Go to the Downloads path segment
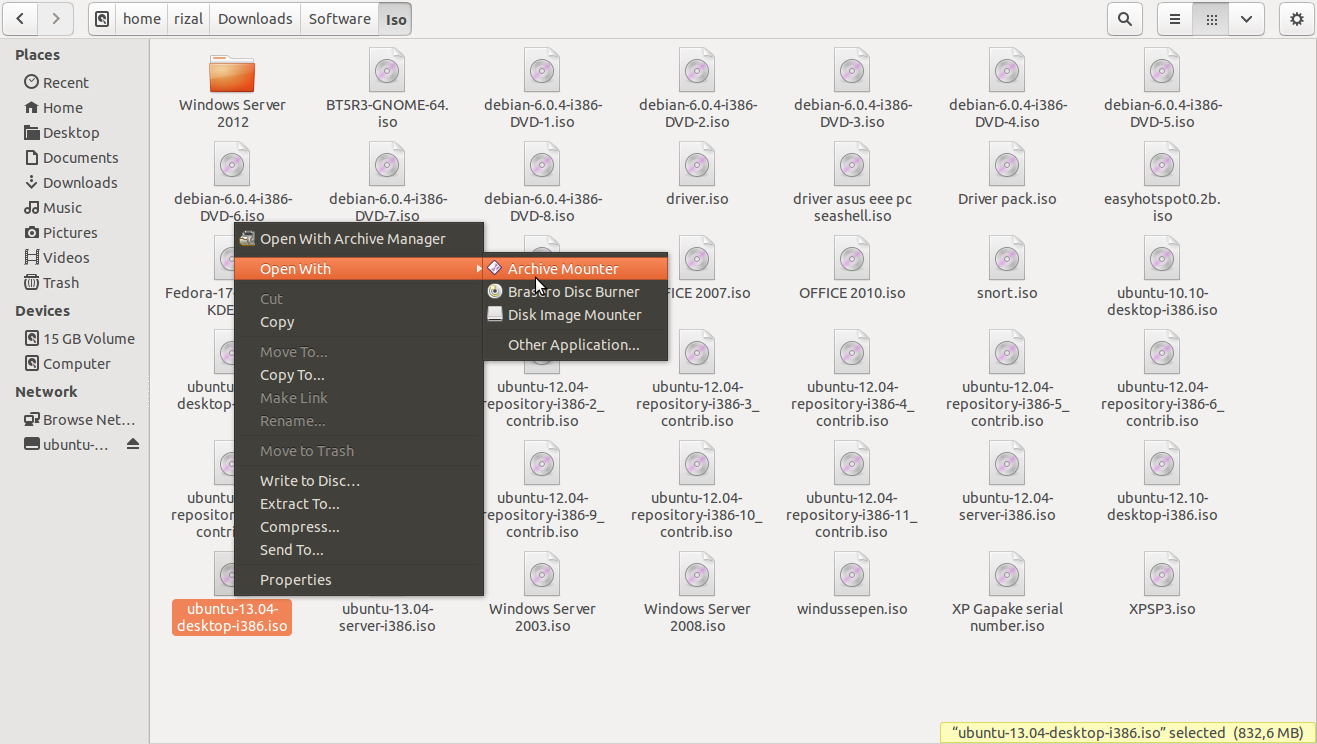This screenshot has height=744, width=1317. [x=255, y=18]
